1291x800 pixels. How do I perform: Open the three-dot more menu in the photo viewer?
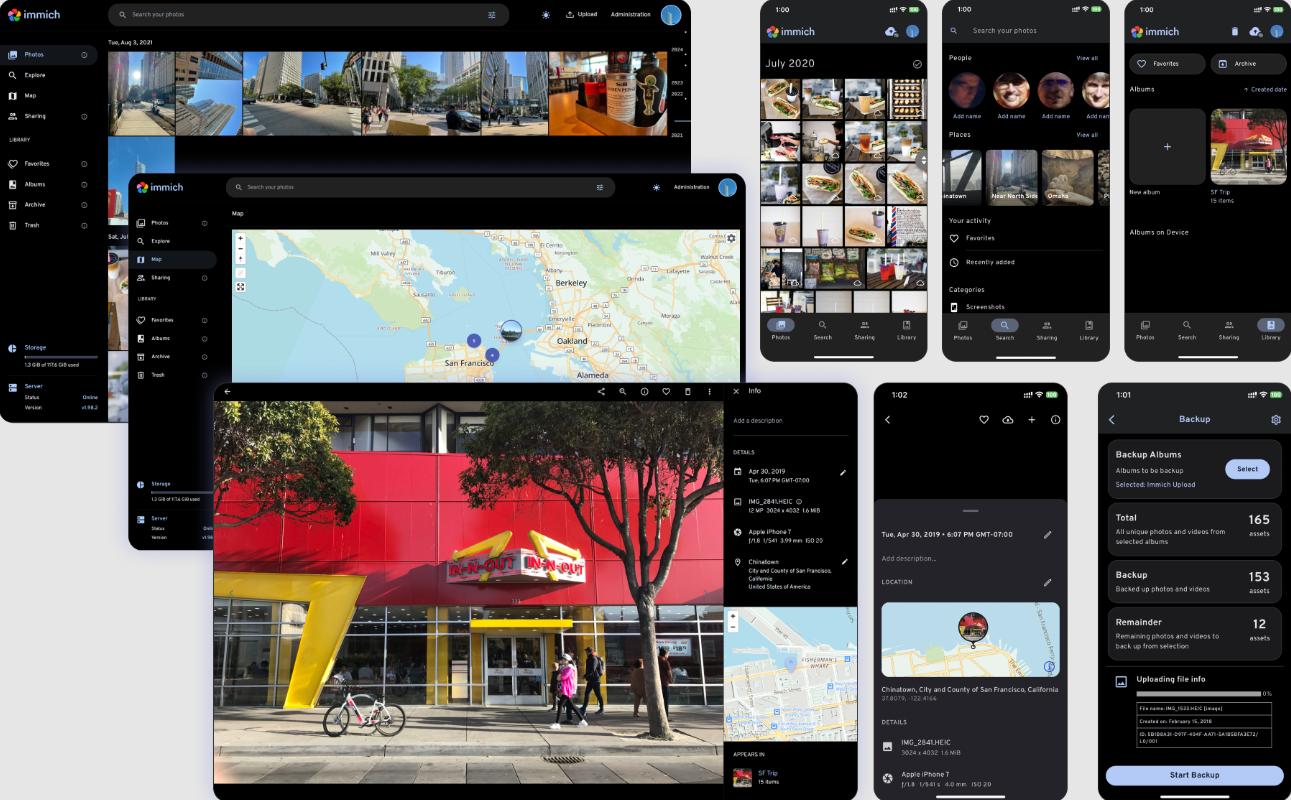710,392
